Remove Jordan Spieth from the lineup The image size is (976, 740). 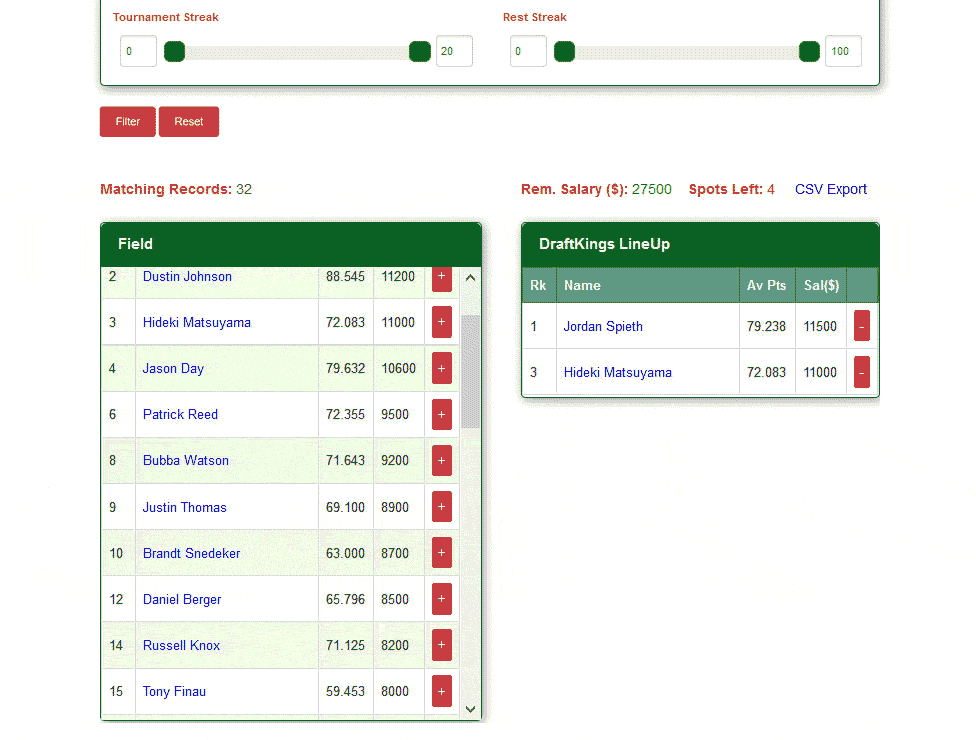click(x=861, y=326)
